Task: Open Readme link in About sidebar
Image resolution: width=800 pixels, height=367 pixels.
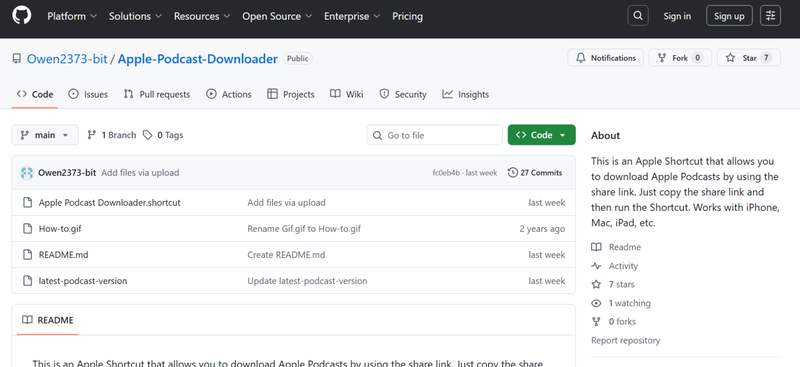Action: tap(616, 247)
